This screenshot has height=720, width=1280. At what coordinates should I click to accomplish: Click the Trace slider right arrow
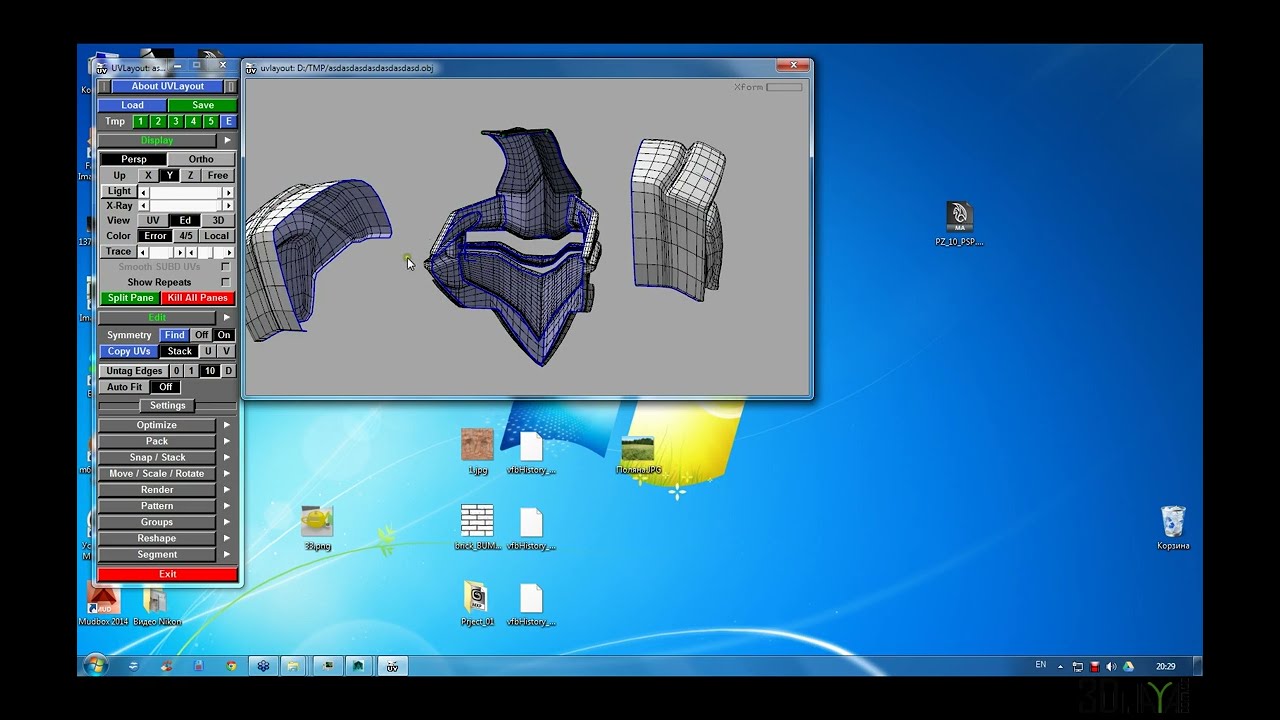[x=229, y=252]
